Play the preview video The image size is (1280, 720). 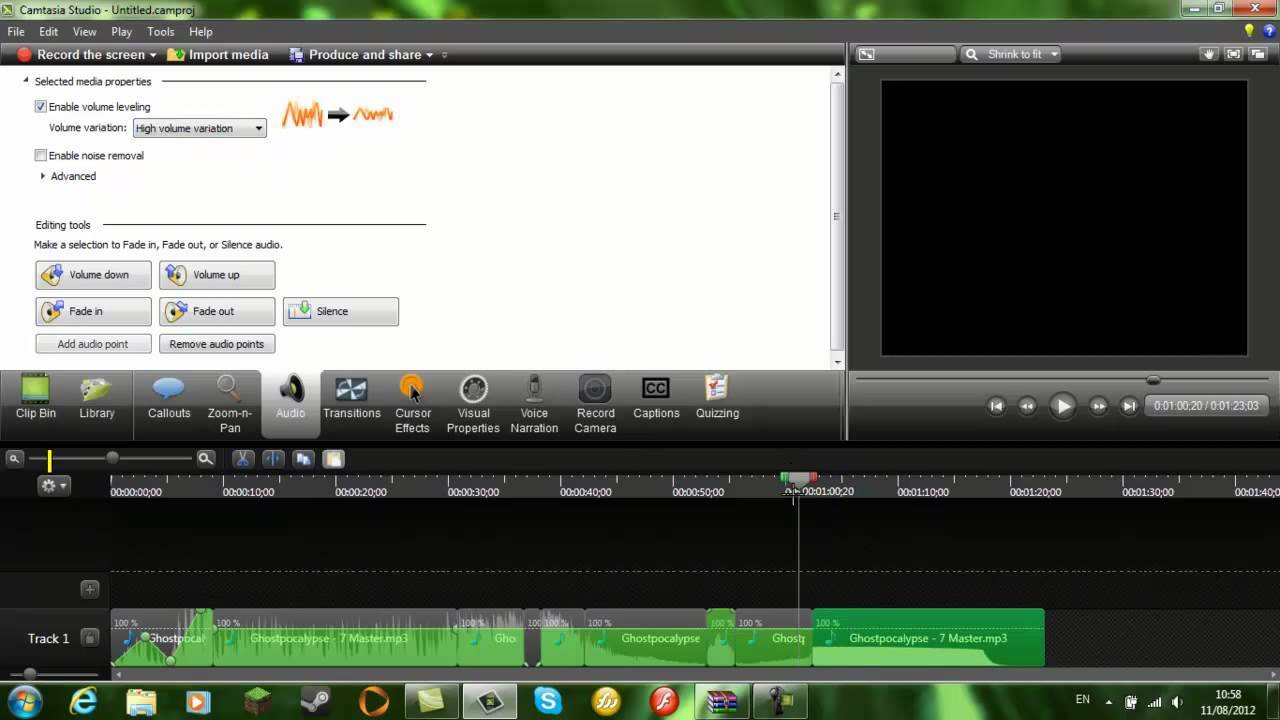1062,406
